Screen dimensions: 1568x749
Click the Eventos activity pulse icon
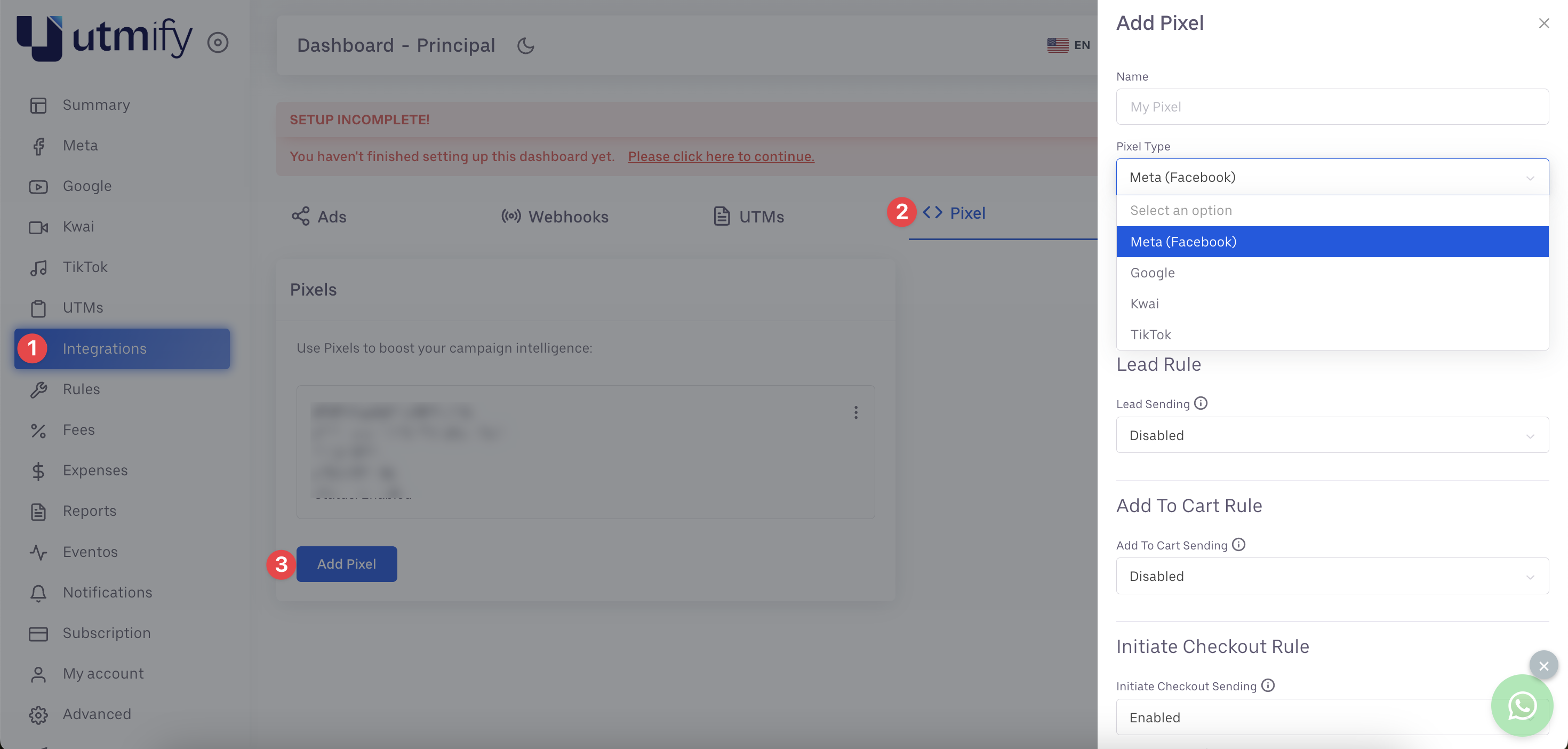pos(38,552)
